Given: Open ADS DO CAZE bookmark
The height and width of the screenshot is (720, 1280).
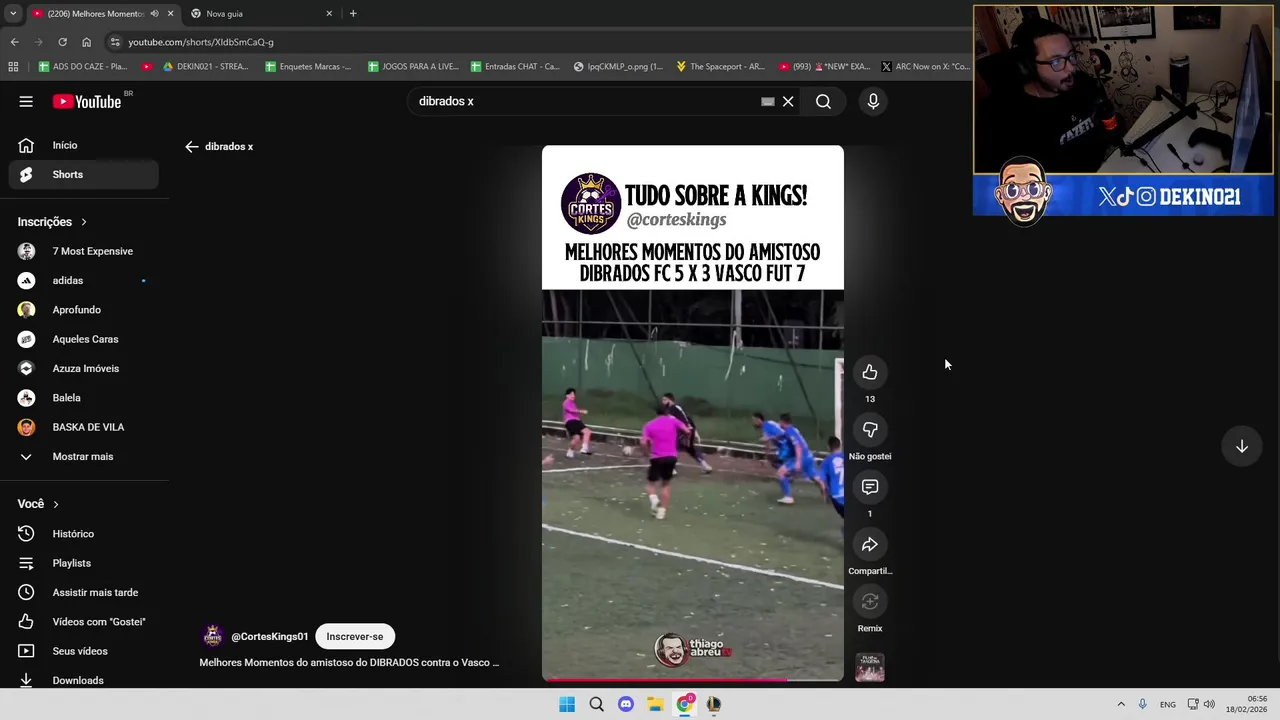Looking at the screenshot, I should click(x=83, y=67).
